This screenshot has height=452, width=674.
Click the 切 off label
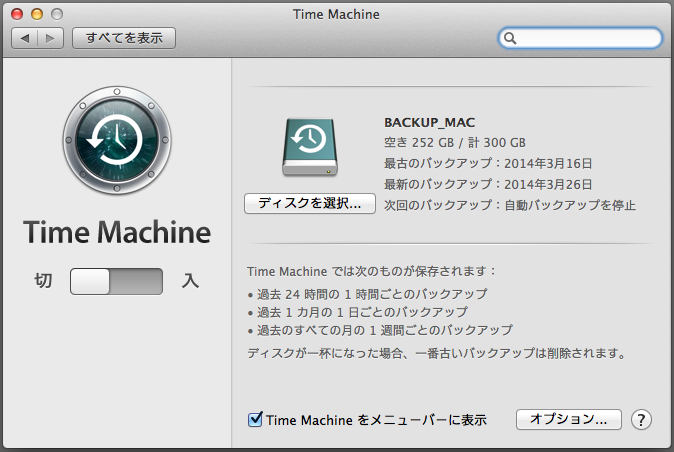pyautogui.click(x=43, y=281)
